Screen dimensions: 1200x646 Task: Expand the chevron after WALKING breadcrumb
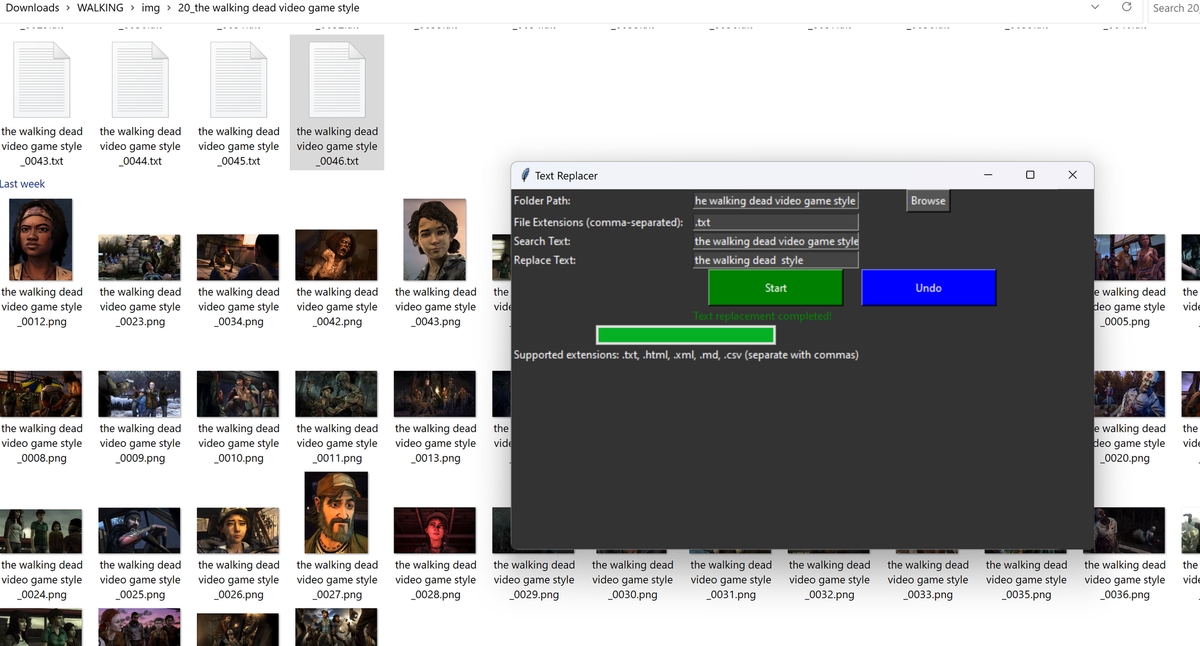tap(132, 8)
